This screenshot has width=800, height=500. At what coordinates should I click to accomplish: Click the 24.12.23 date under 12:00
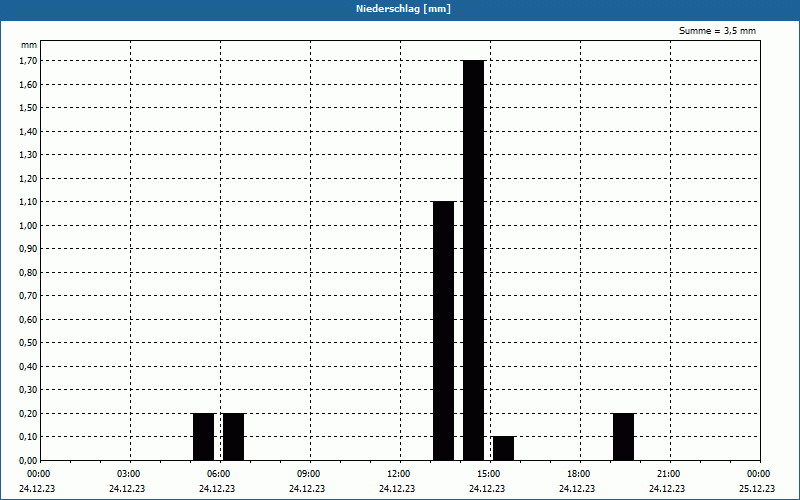pos(396,489)
